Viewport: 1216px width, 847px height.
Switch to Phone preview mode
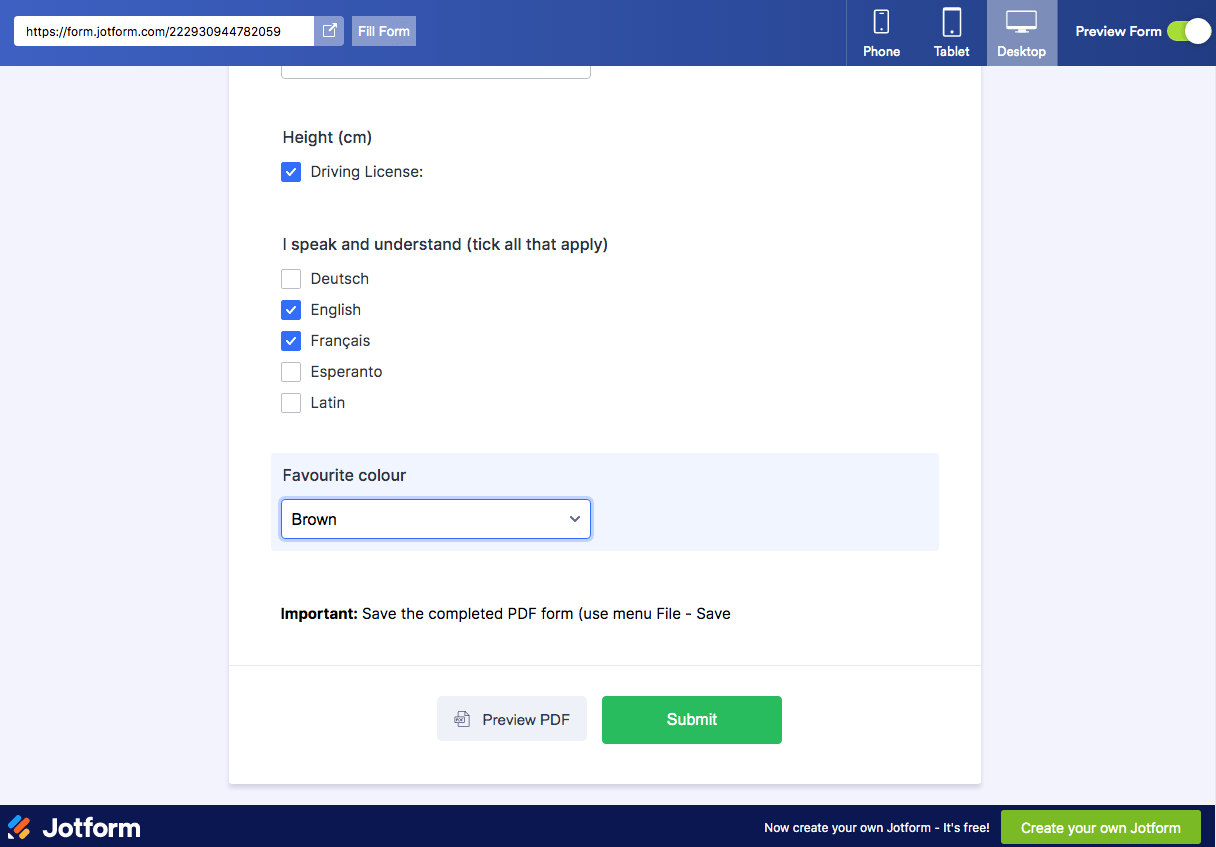point(881,32)
